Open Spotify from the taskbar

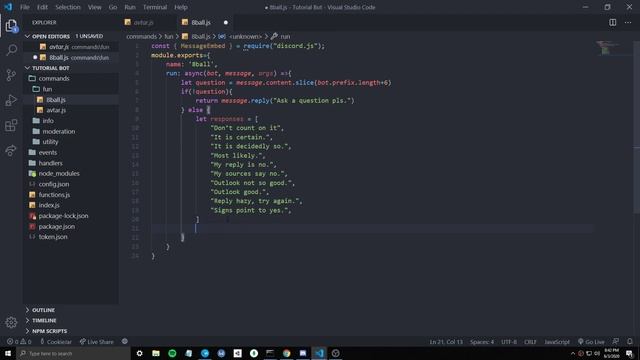click(x=172, y=353)
